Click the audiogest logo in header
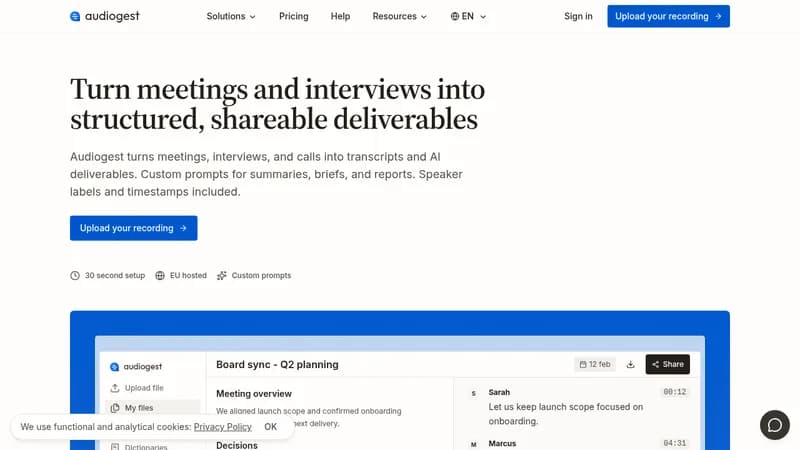The width and height of the screenshot is (800, 450). click(105, 16)
